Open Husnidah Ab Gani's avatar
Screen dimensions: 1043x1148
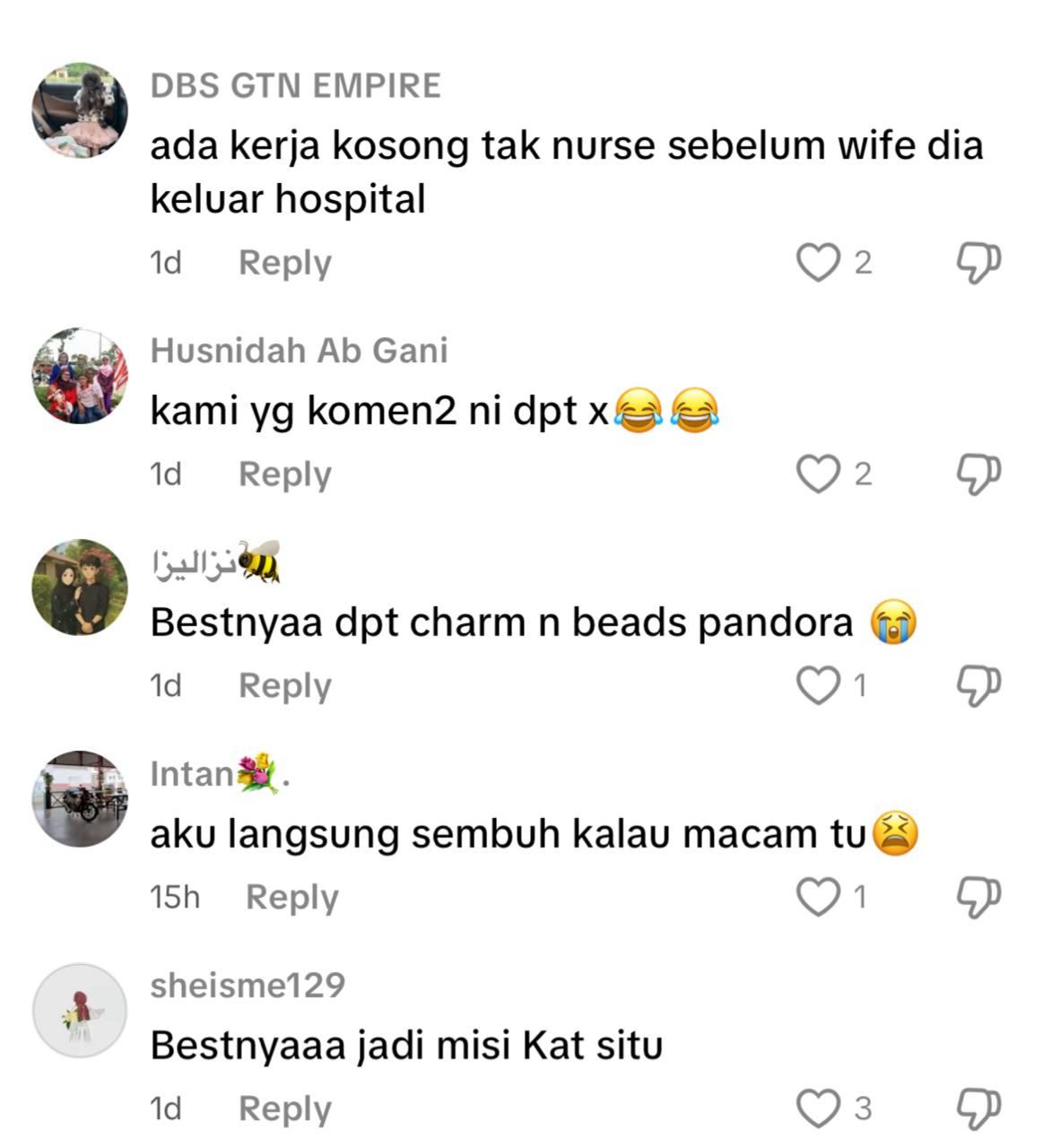[80, 376]
